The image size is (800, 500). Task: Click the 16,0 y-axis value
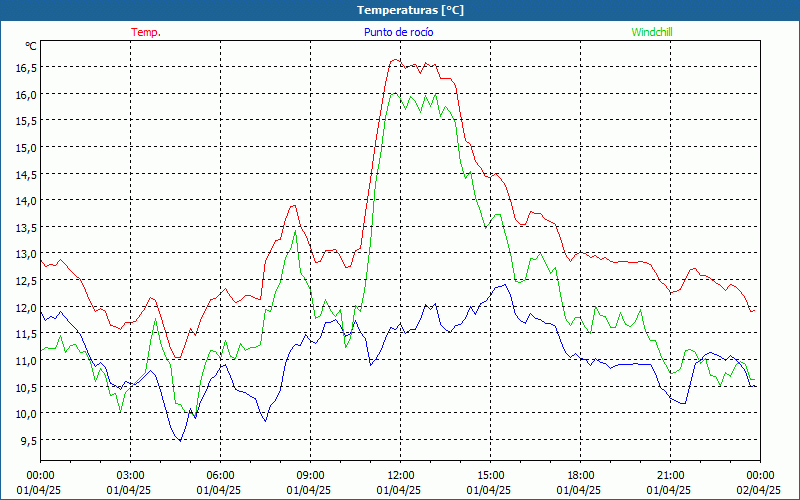[26, 94]
